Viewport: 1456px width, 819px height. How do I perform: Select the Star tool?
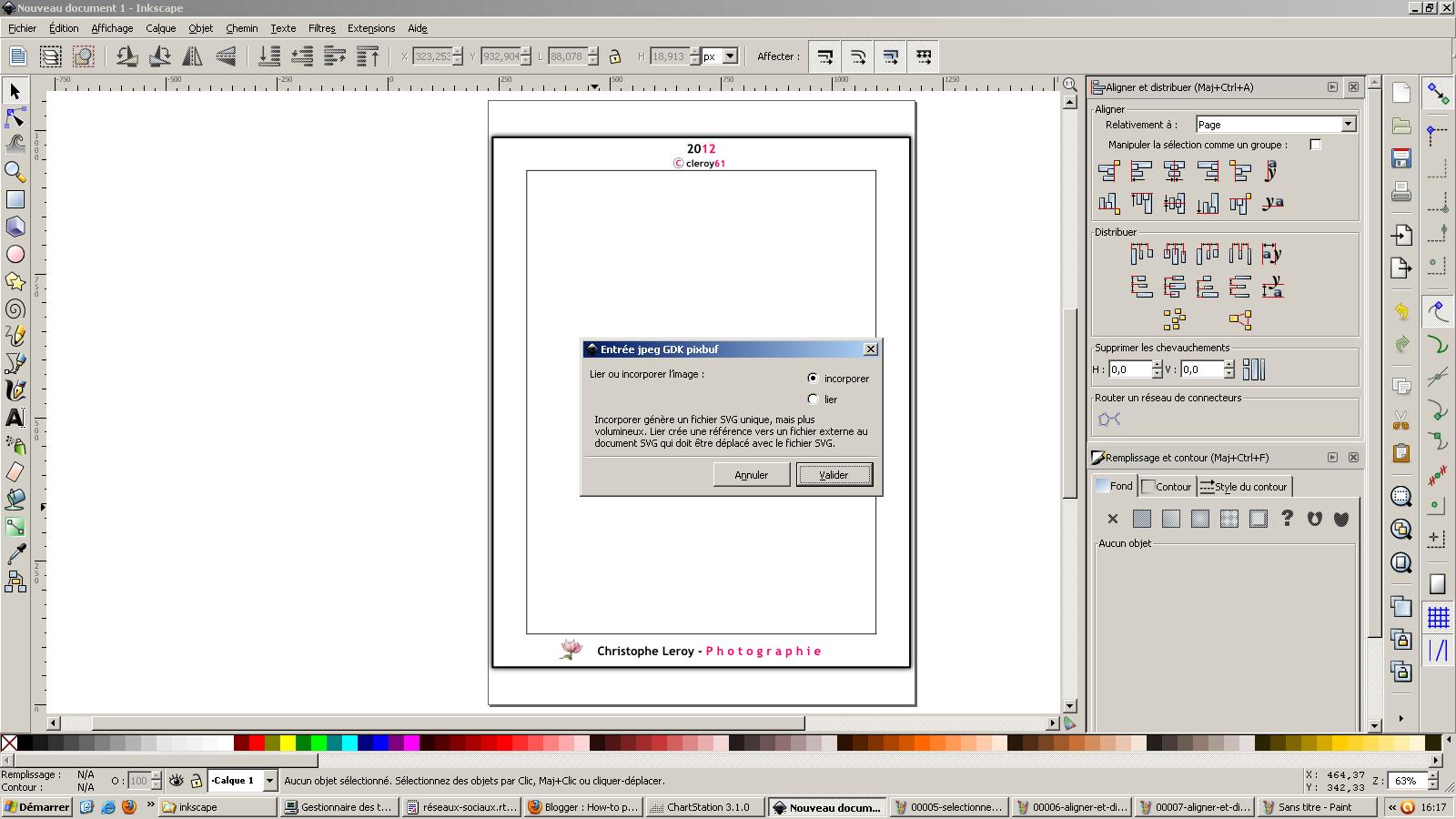pyautogui.click(x=15, y=281)
